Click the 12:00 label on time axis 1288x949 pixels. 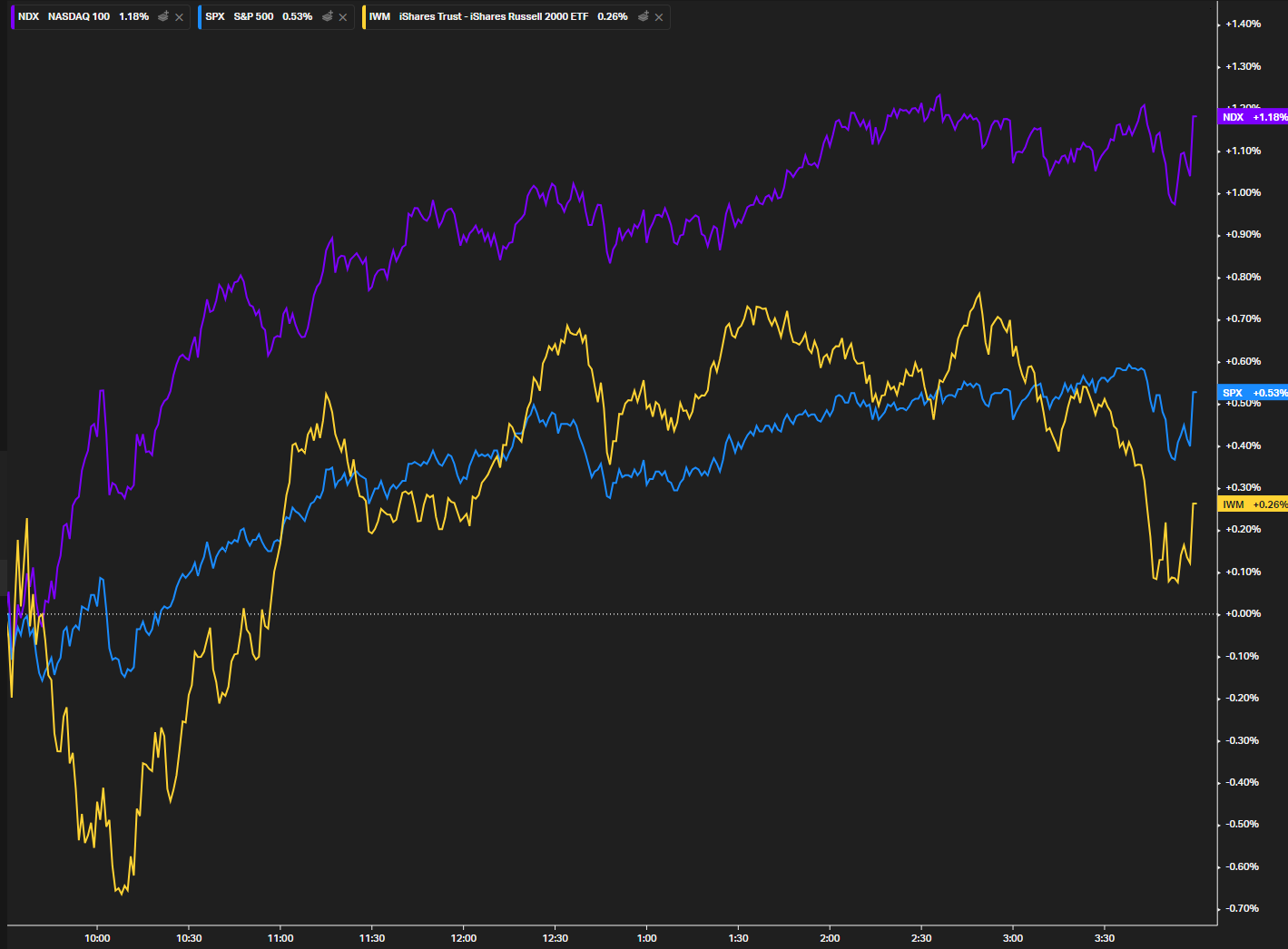pos(464,938)
